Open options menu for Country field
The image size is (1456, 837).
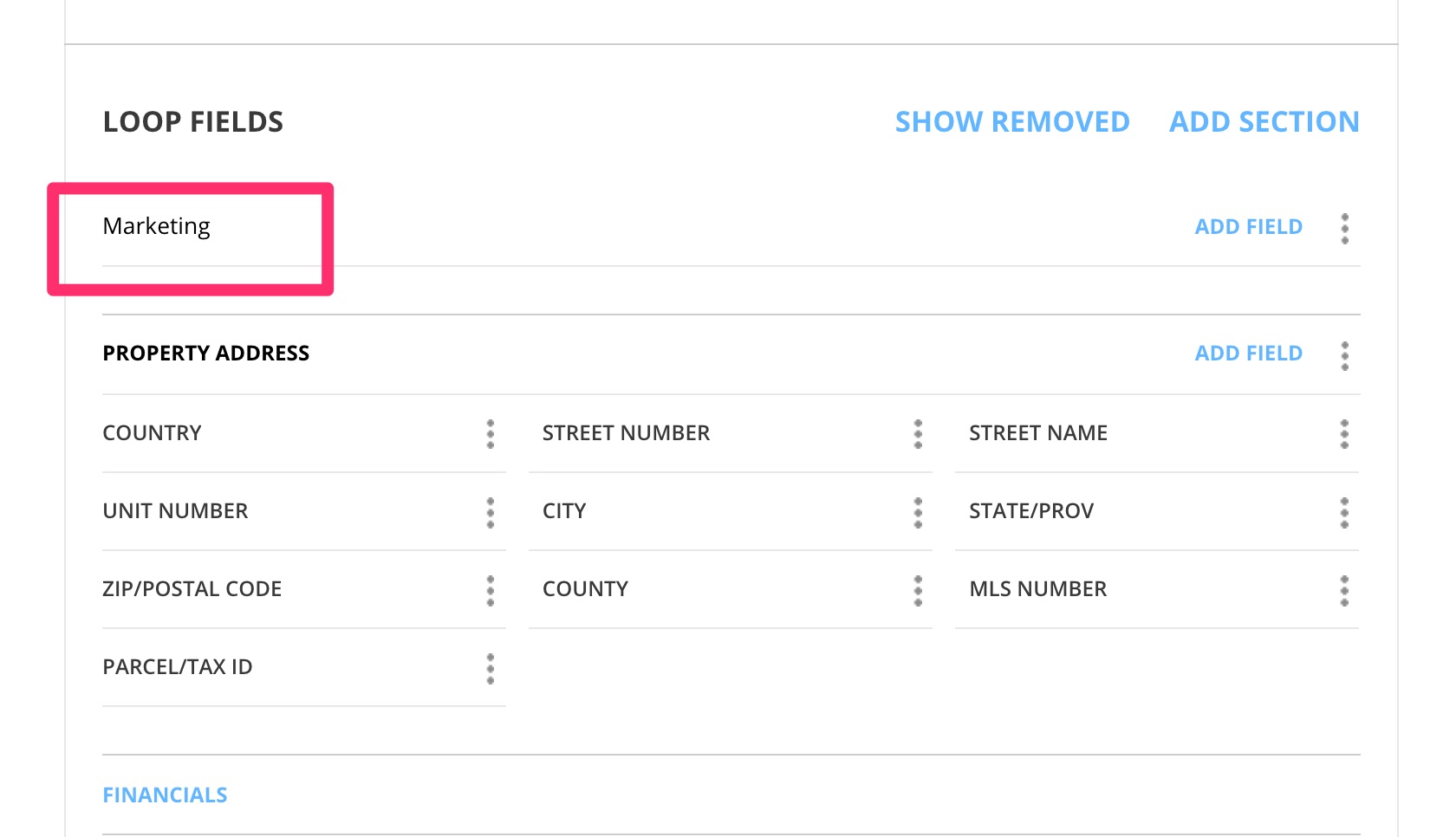490,434
